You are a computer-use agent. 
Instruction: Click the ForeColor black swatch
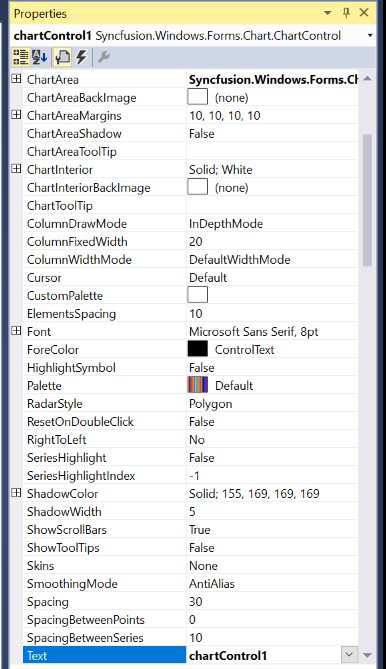pos(197,349)
